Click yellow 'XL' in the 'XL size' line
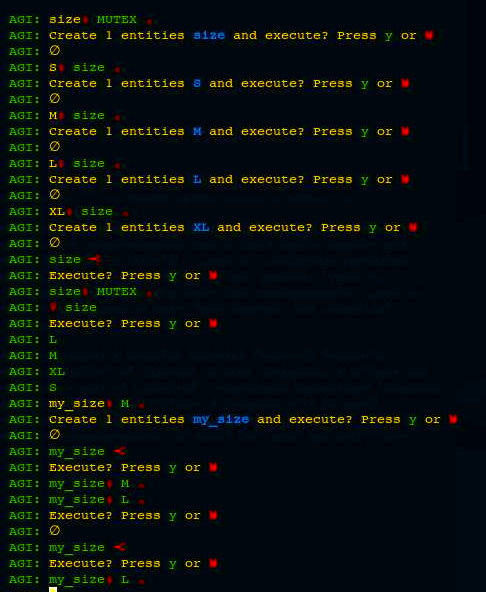The height and width of the screenshot is (592, 486). pyautogui.click(x=57, y=211)
